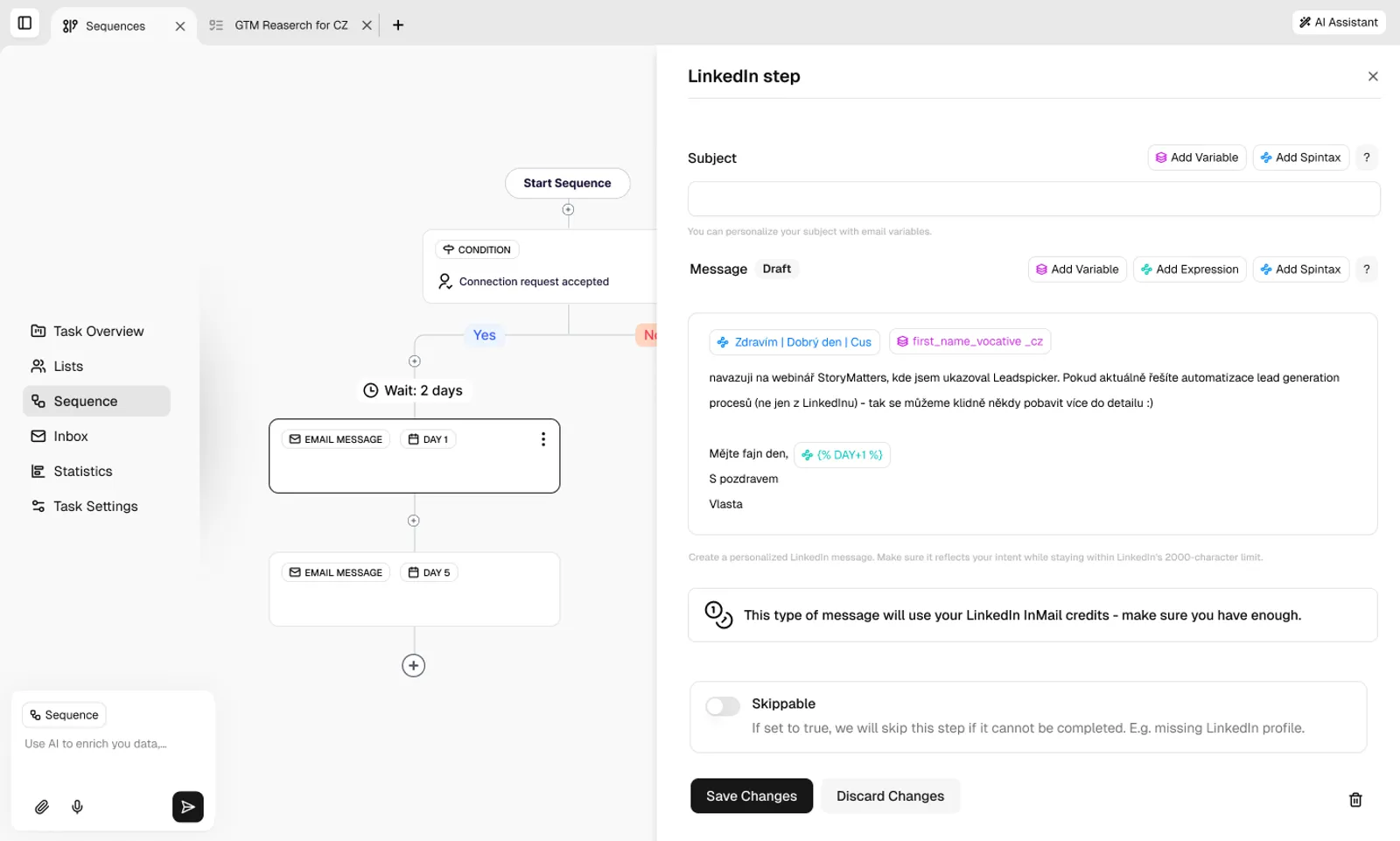
Task: Open Statistics in sidebar
Action: [x=72, y=471]
